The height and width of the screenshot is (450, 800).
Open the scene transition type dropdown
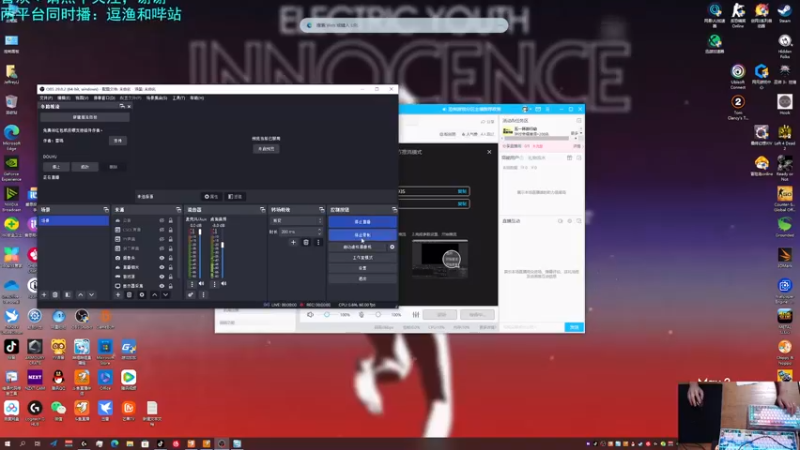coord(296,220)
